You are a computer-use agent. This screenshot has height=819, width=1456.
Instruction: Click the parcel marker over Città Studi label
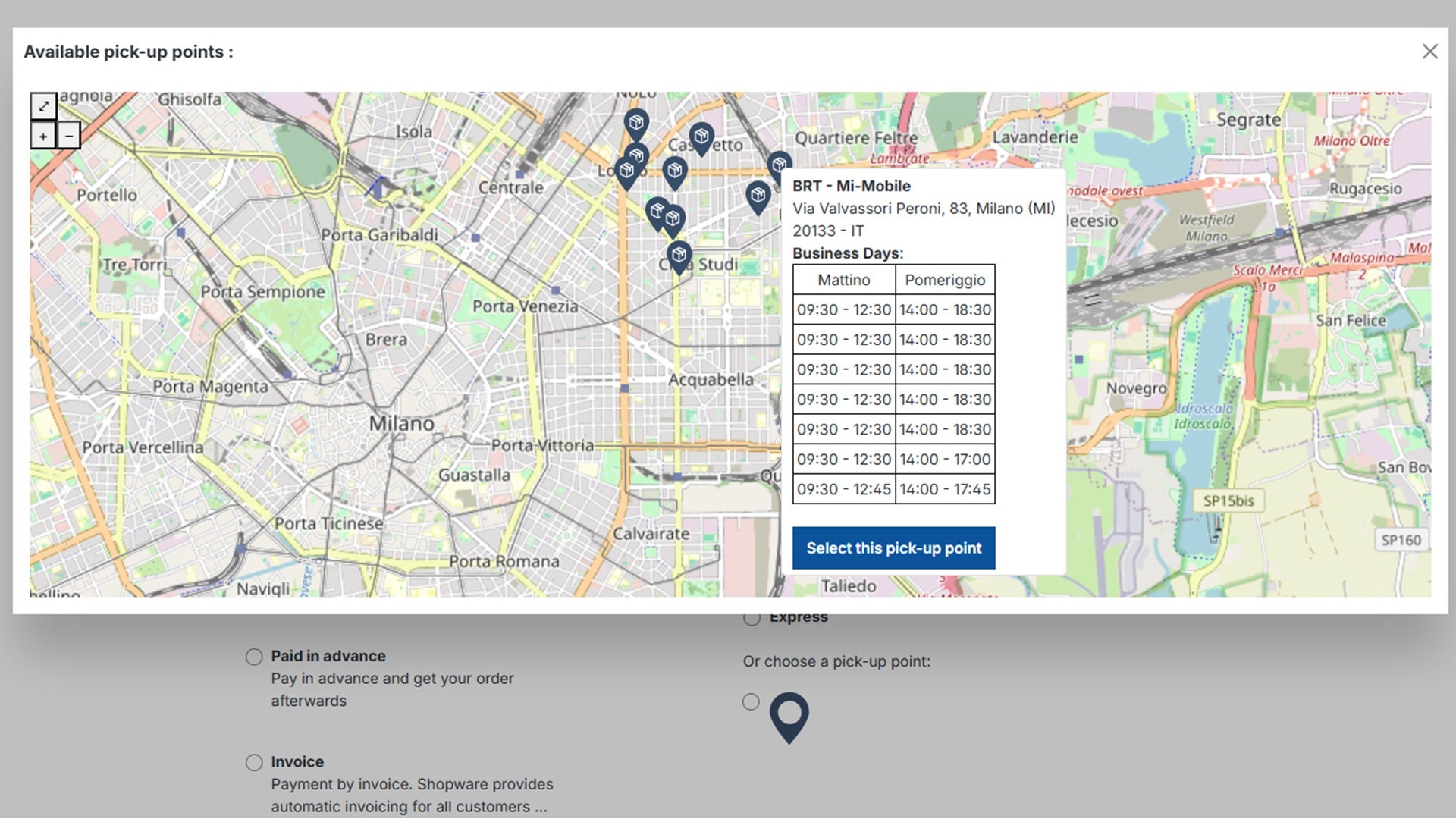[x=679, y=258]
